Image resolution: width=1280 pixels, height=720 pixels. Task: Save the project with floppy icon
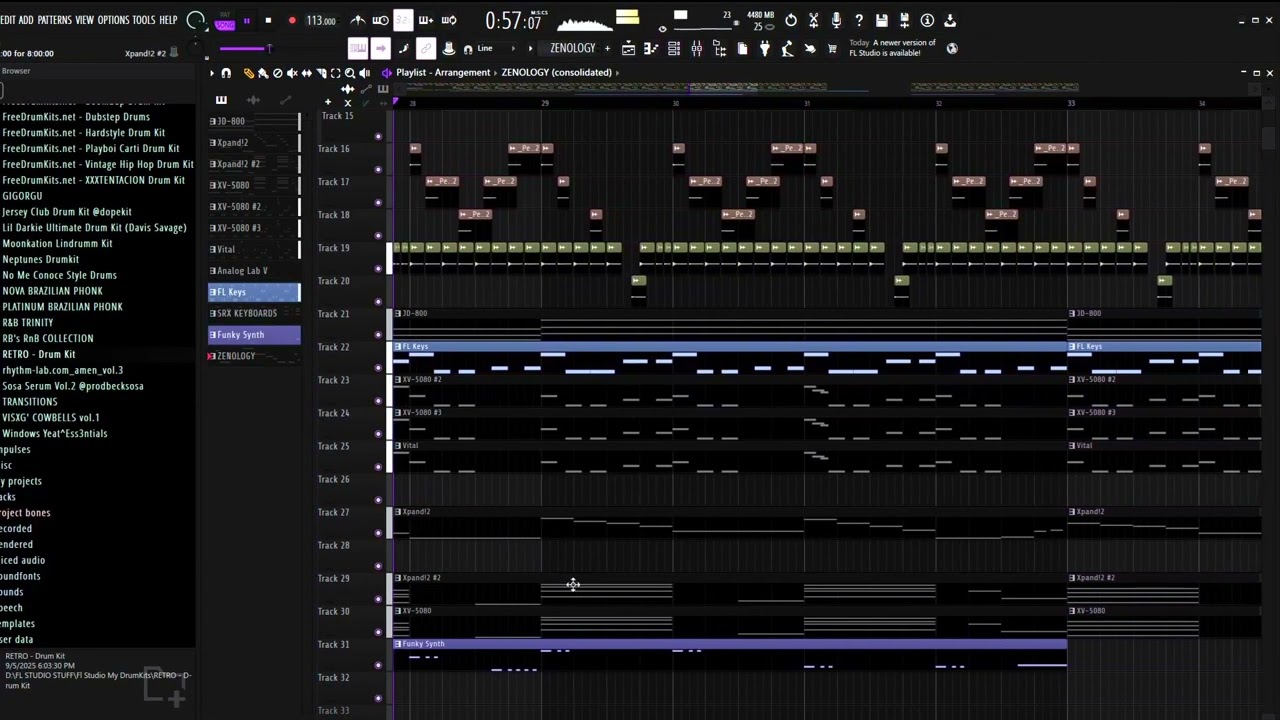pyautogui.click(x=881, y=20)
